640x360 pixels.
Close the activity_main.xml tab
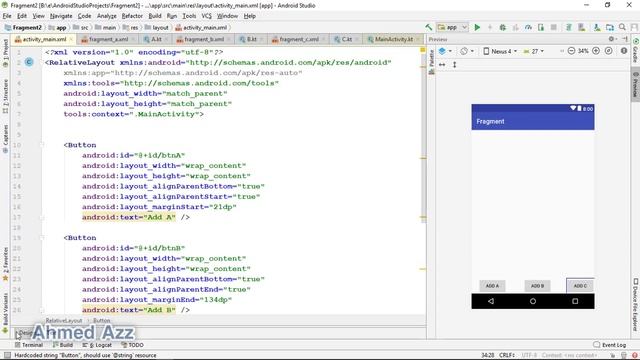pos(71,39)
